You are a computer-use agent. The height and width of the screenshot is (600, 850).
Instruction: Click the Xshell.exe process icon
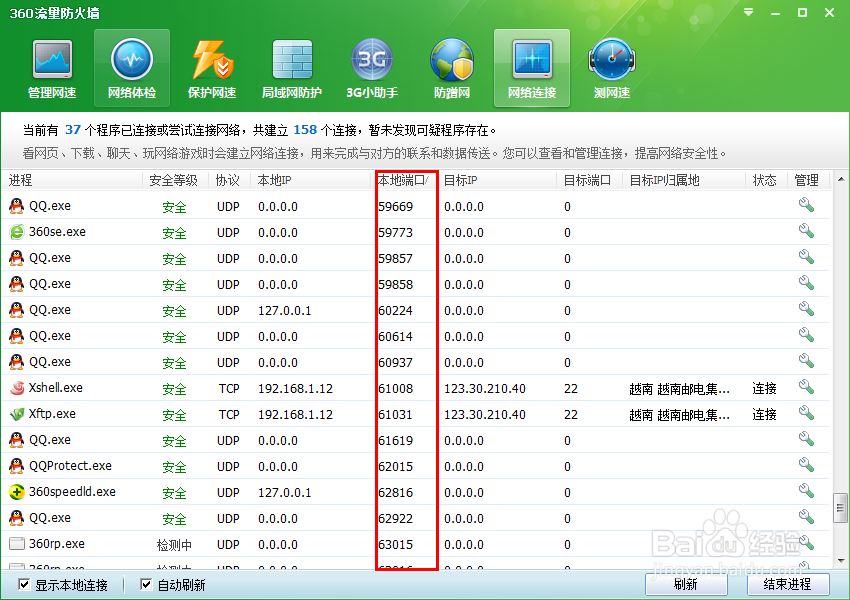click(x=17, y=388)
